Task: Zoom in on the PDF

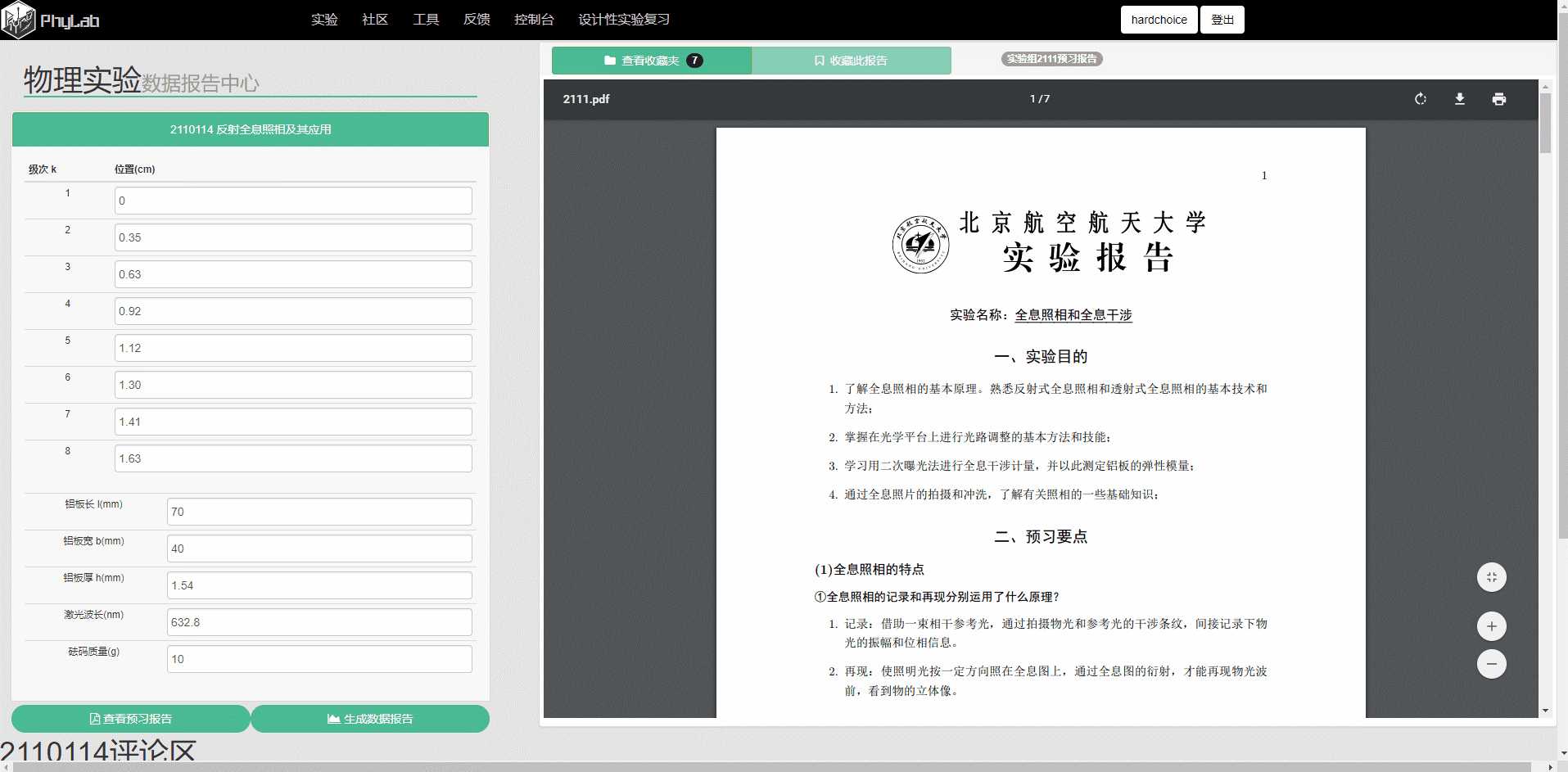Action: point(1492,626)
